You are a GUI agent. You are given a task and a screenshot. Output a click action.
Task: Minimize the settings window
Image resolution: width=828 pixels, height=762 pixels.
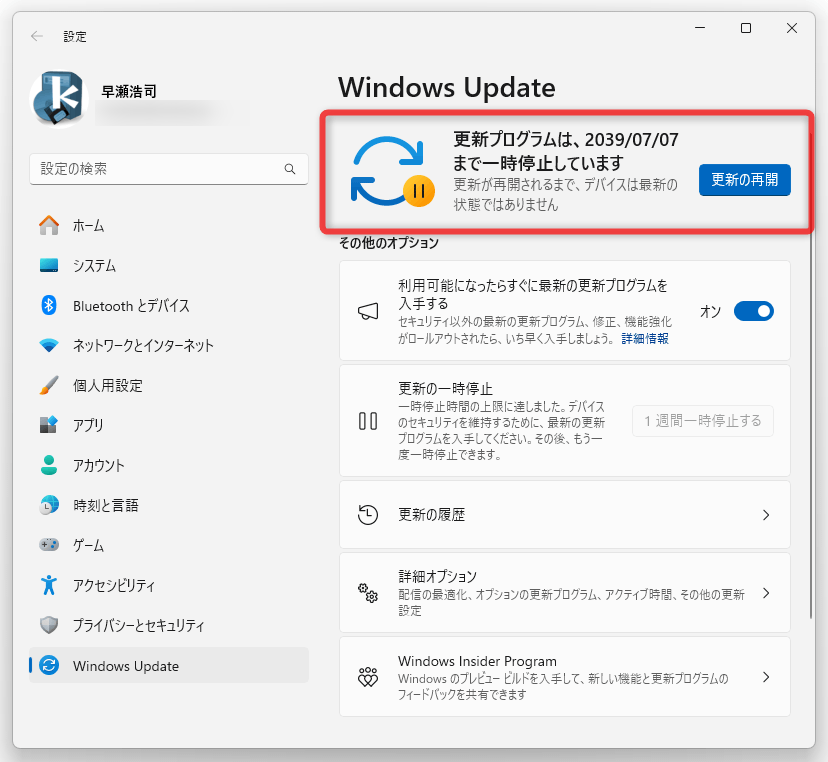[x=700, y=28]
